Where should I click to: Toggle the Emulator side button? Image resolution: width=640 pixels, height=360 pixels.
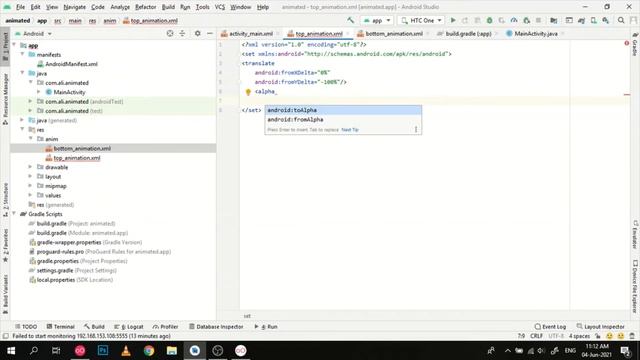635,234
